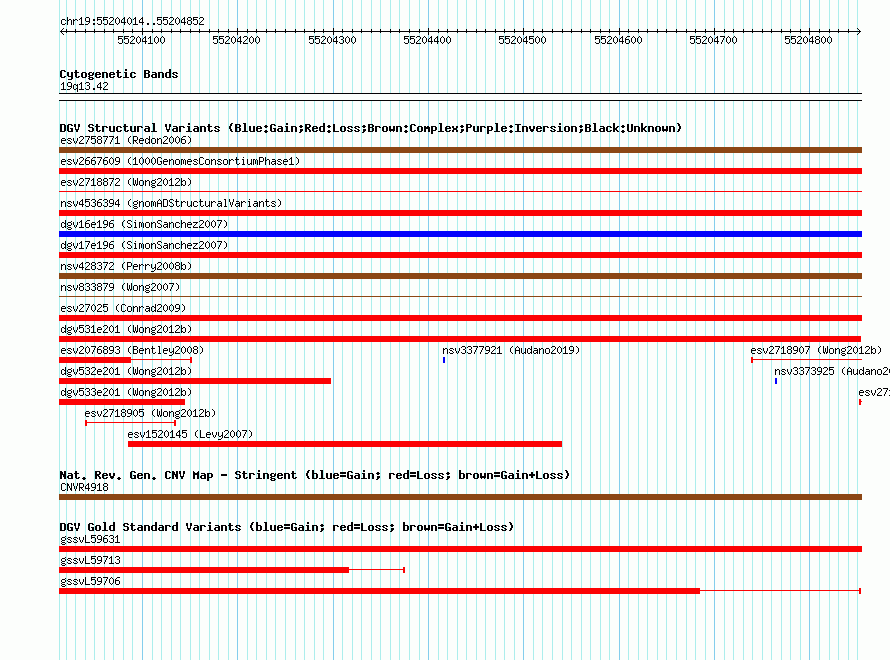This screenshot has height=660, width=890.
Task: Click the 55204400 ruler position label
Action: [x=427, y=40]
